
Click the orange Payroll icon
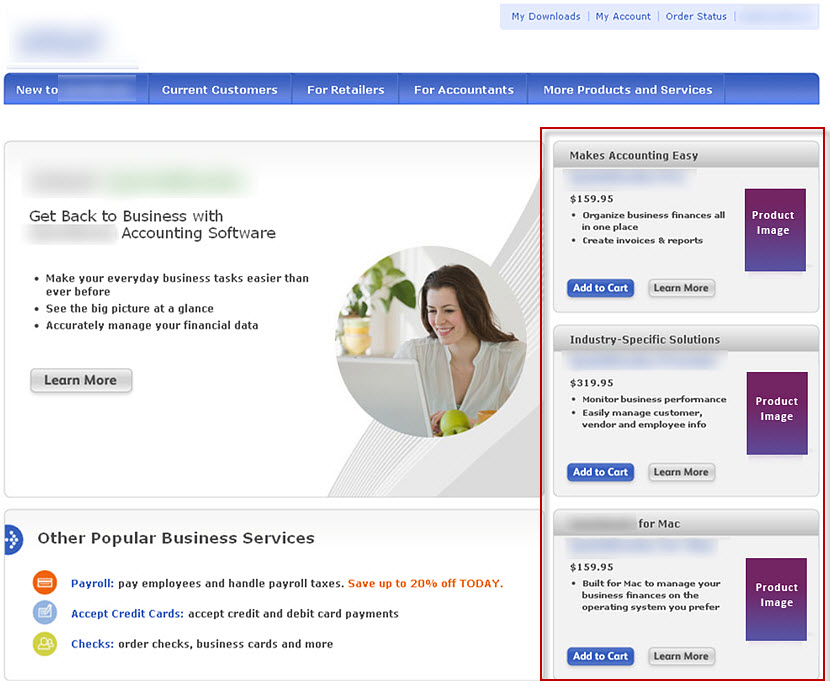pos(44,581)
